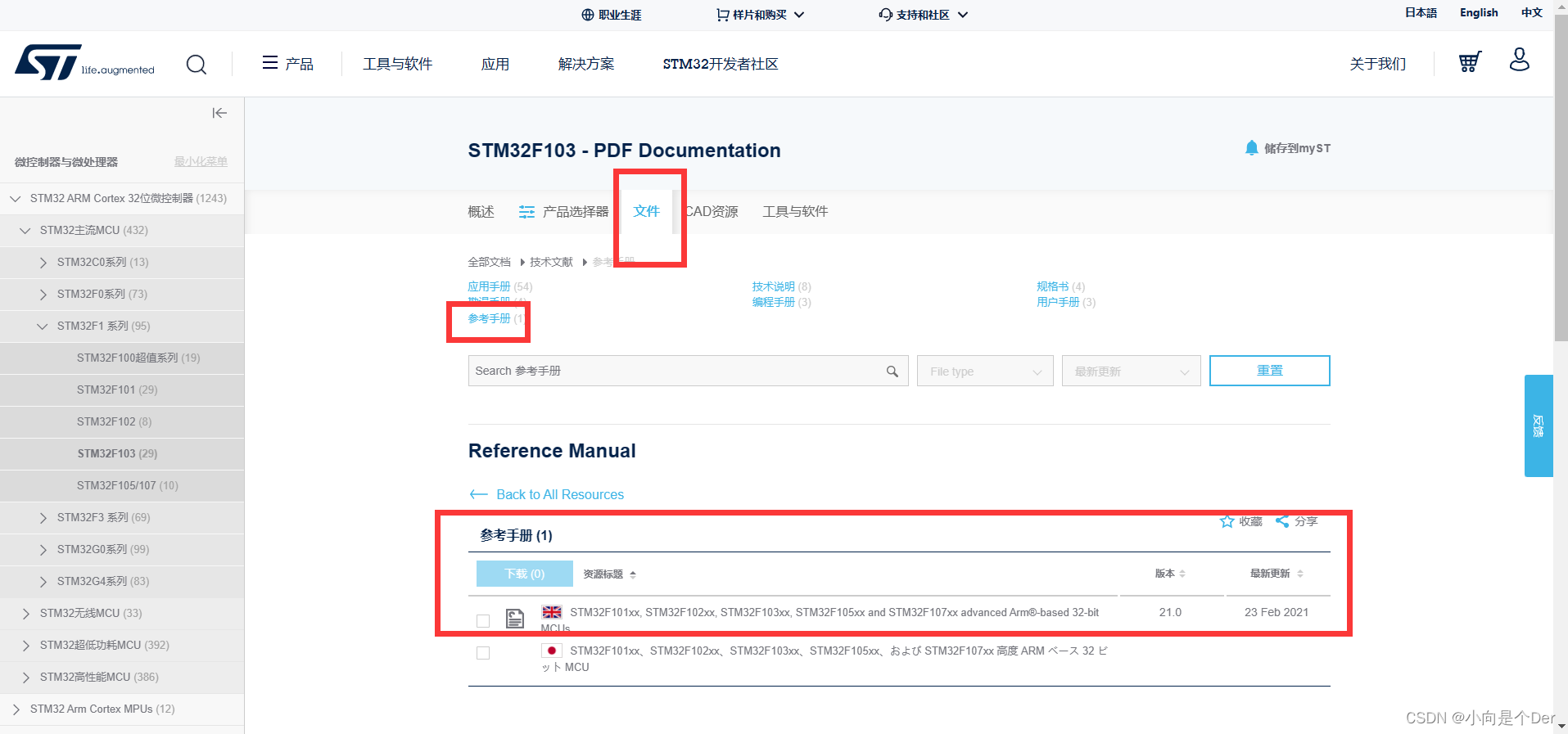Open the 职业生涯 link with the globe icon
The height and width of the screenshot is (734, 1568).
point(612,15)
